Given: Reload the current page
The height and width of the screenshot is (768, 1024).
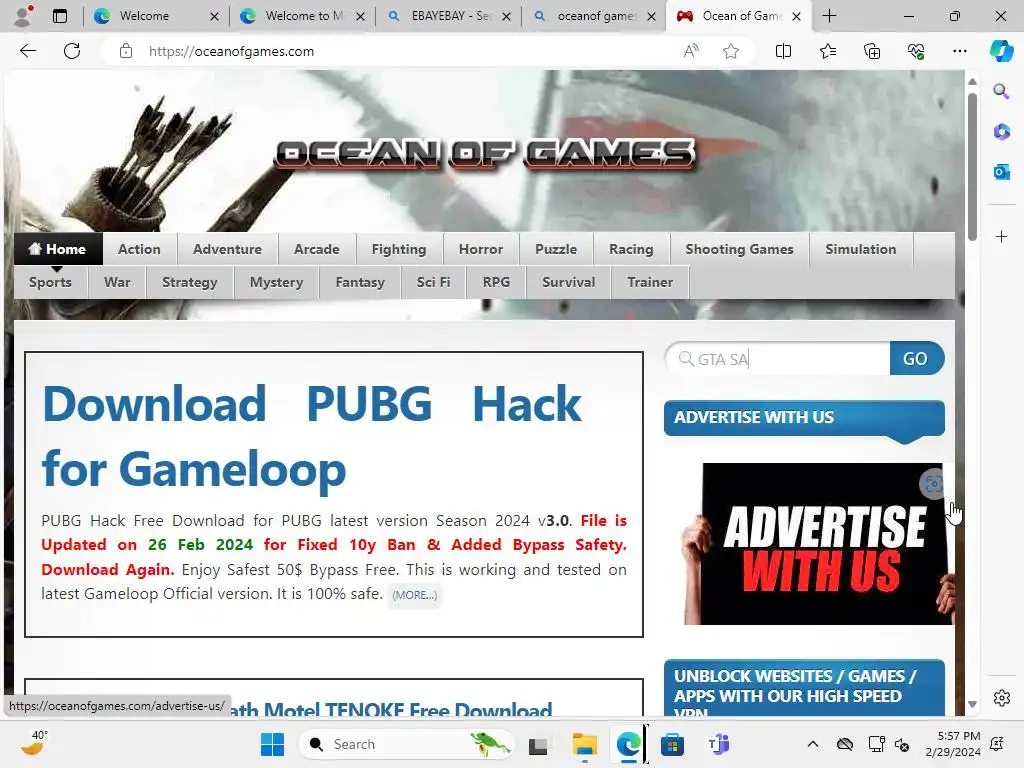Looking at the screenshot, I should point(72,51).
